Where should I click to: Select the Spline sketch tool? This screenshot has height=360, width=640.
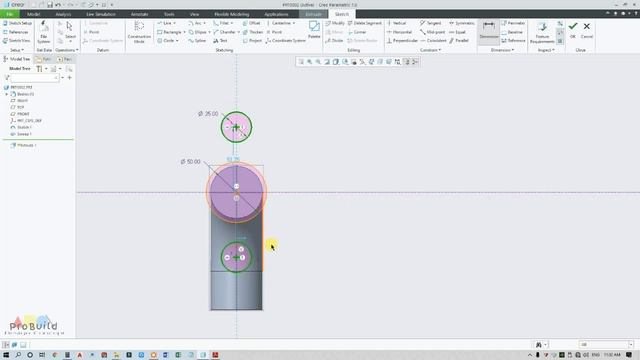coord(197,40)
